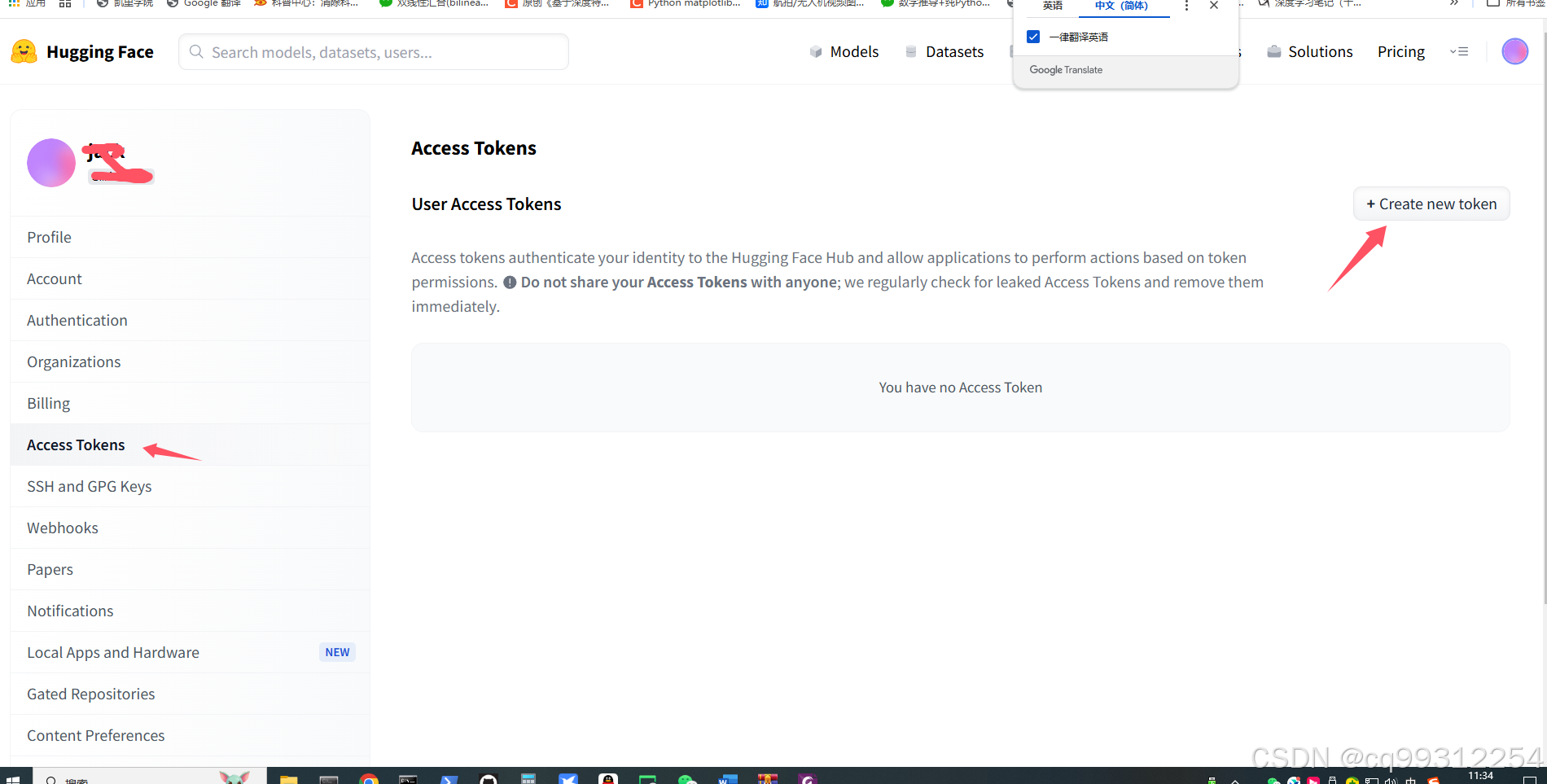Open Notifications settings

pos(190,611)
